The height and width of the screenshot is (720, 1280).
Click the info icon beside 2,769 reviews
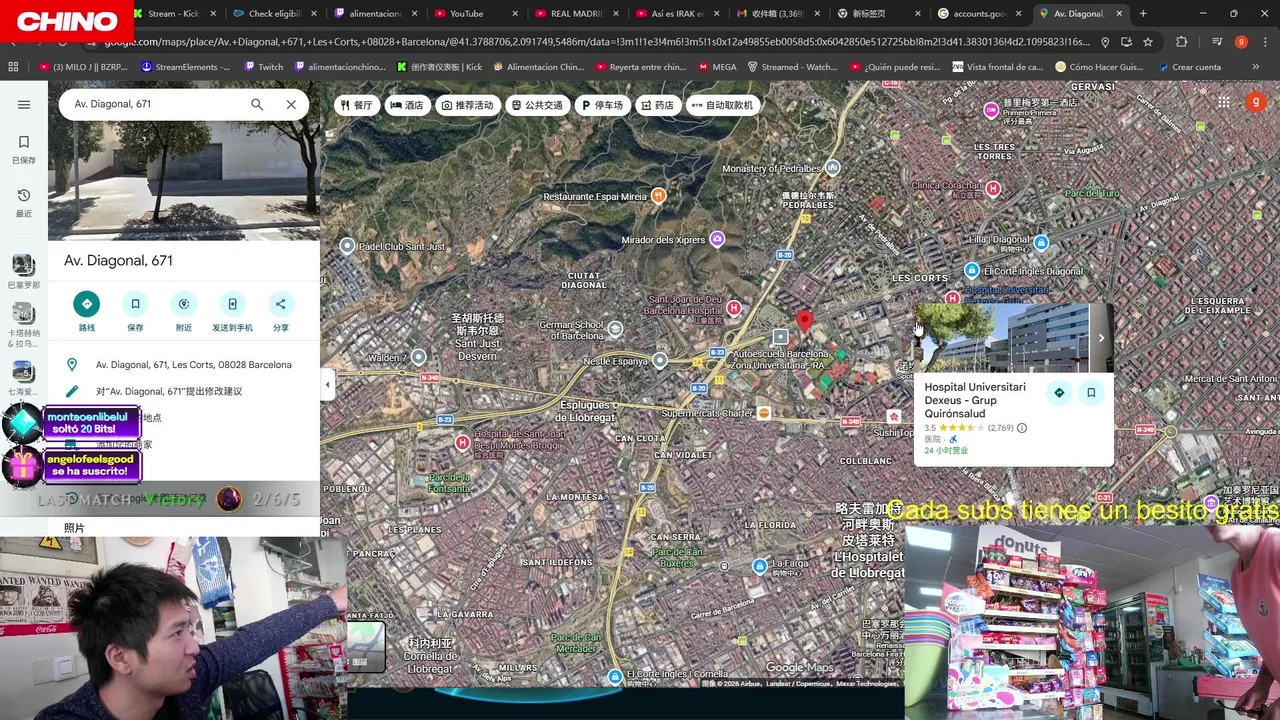click(1021, 428)
